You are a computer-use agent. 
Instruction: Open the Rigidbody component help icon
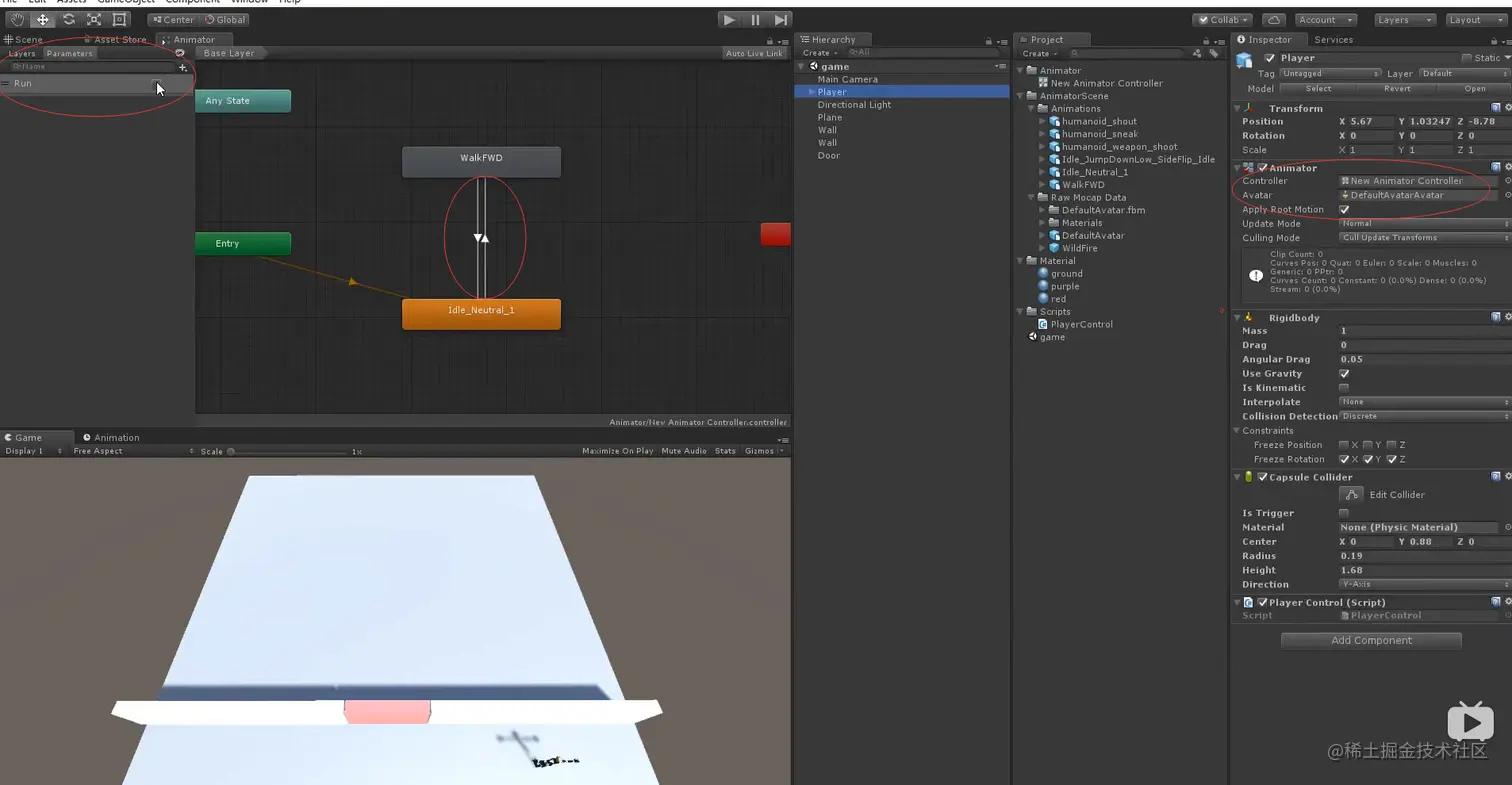(1496, 317)
